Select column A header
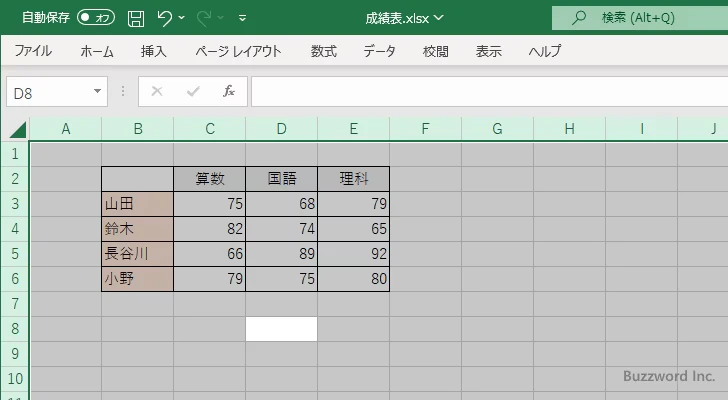This screenshot has height=400, width=728. pyautogui.click(x=66, y=129)
